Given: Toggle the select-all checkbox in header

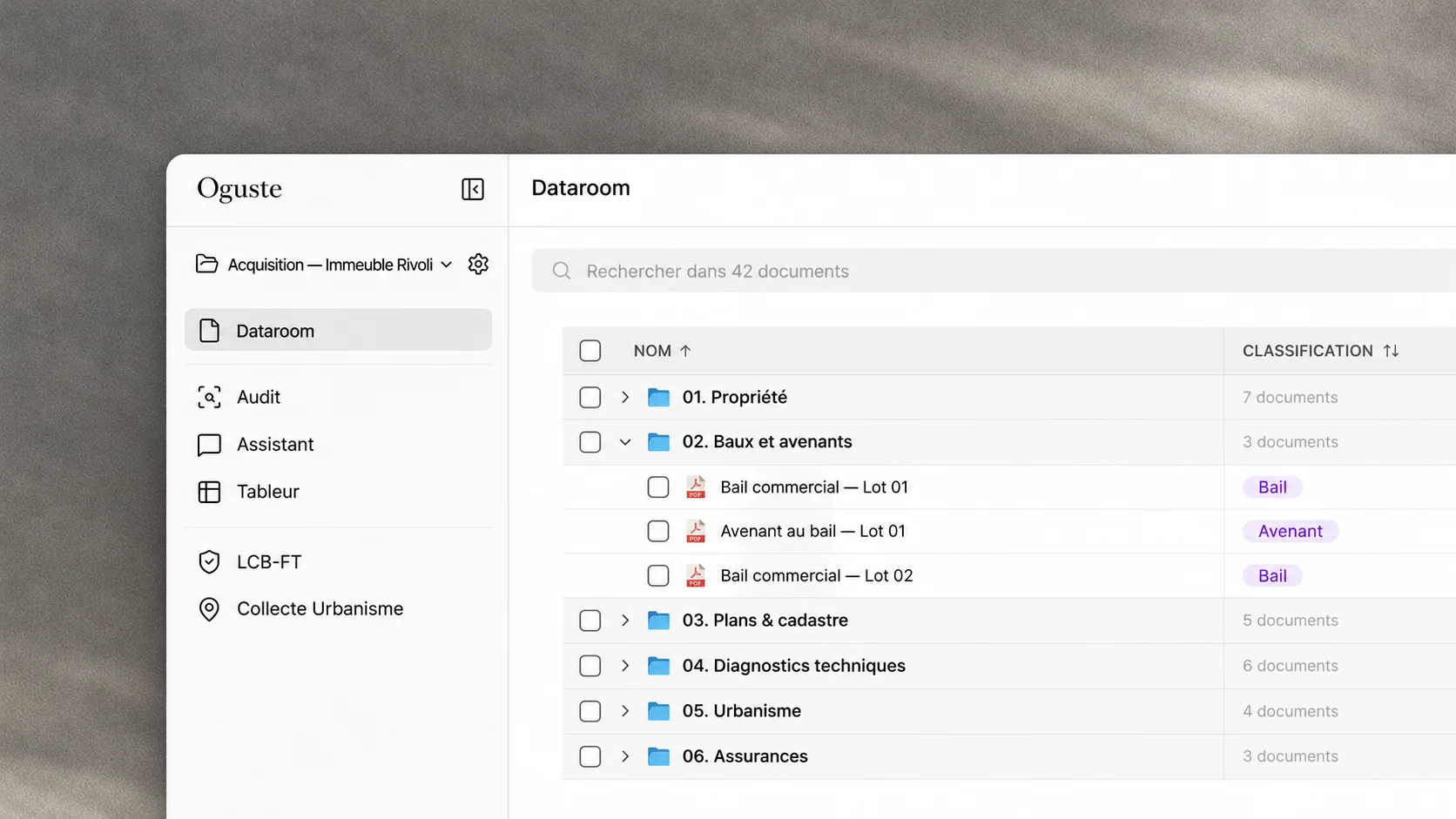Looking at the screenshot, I should 590,351.
